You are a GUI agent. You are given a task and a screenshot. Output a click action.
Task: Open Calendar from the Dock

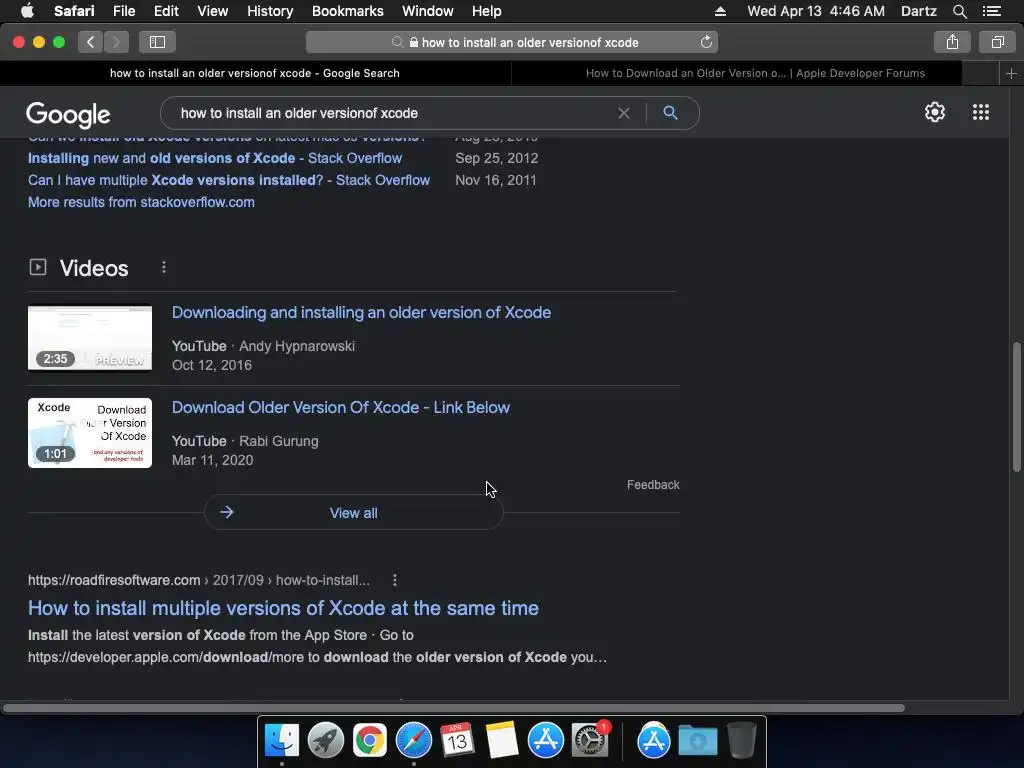coord(457,741)
